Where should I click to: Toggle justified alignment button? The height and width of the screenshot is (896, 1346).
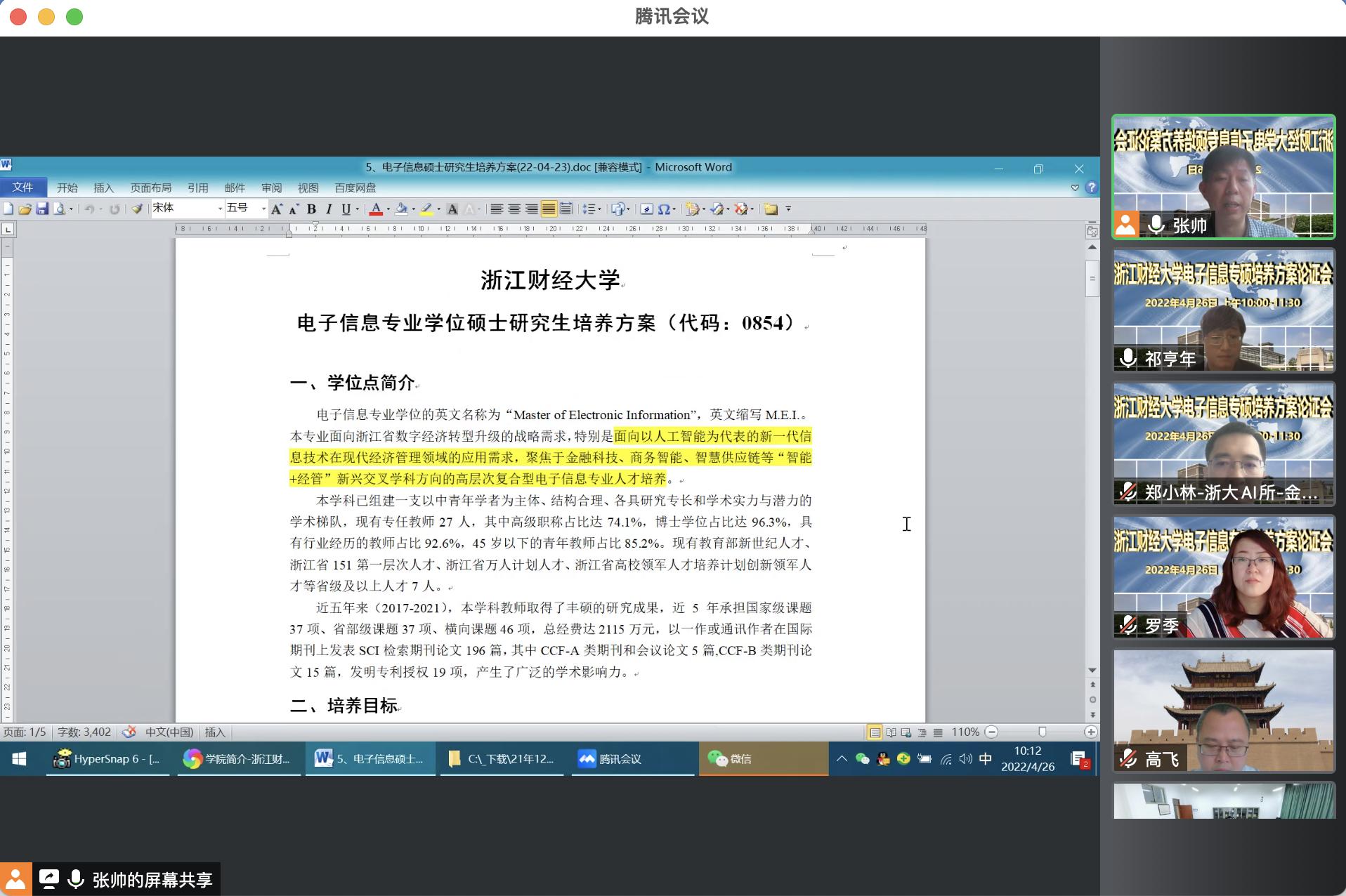click(x=549, y=209)
